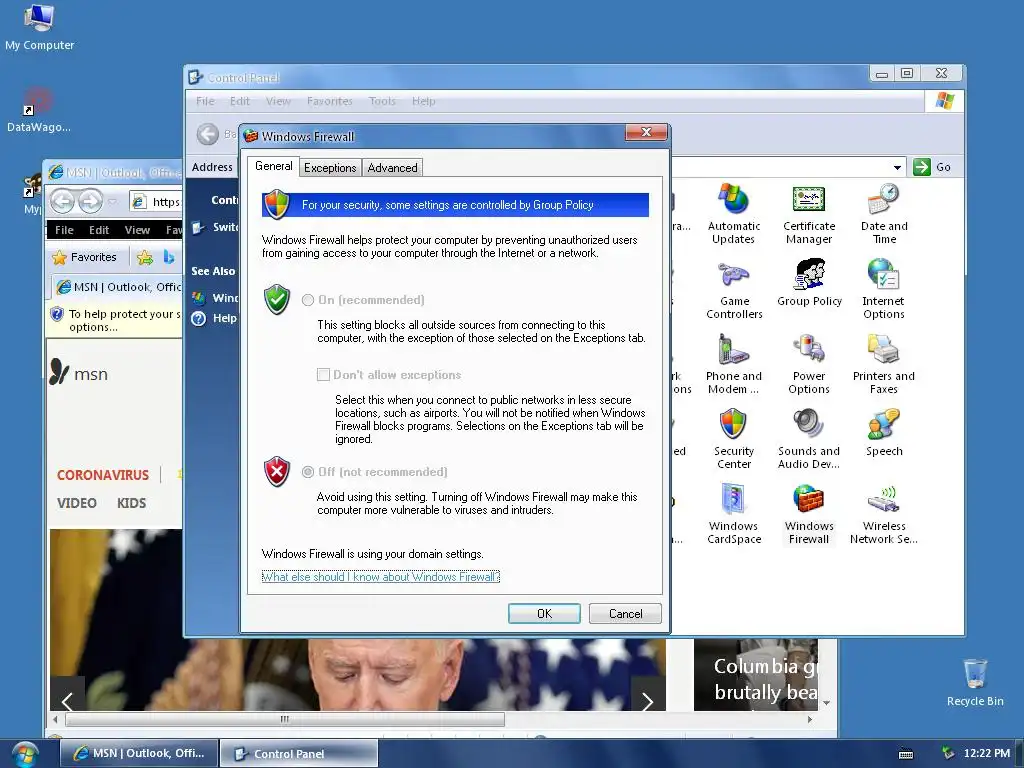The height and width of the screenshot is (768, 1024).
Task: Open the history dropdown beside IE navigation arrows
Action: tap(113, 202)
